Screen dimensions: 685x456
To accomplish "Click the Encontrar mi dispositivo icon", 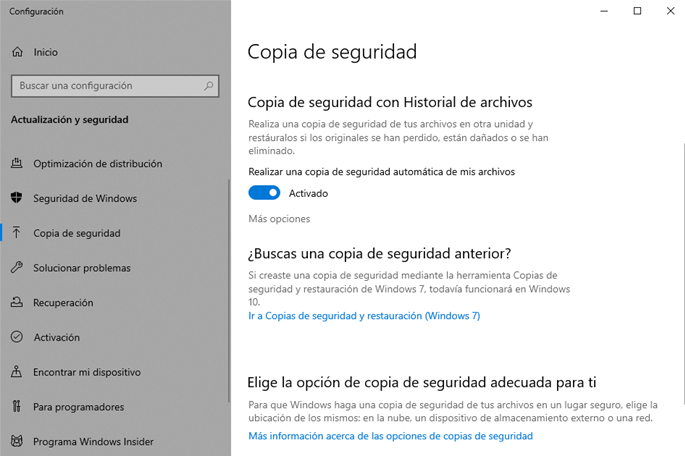I will pos(16,372).
